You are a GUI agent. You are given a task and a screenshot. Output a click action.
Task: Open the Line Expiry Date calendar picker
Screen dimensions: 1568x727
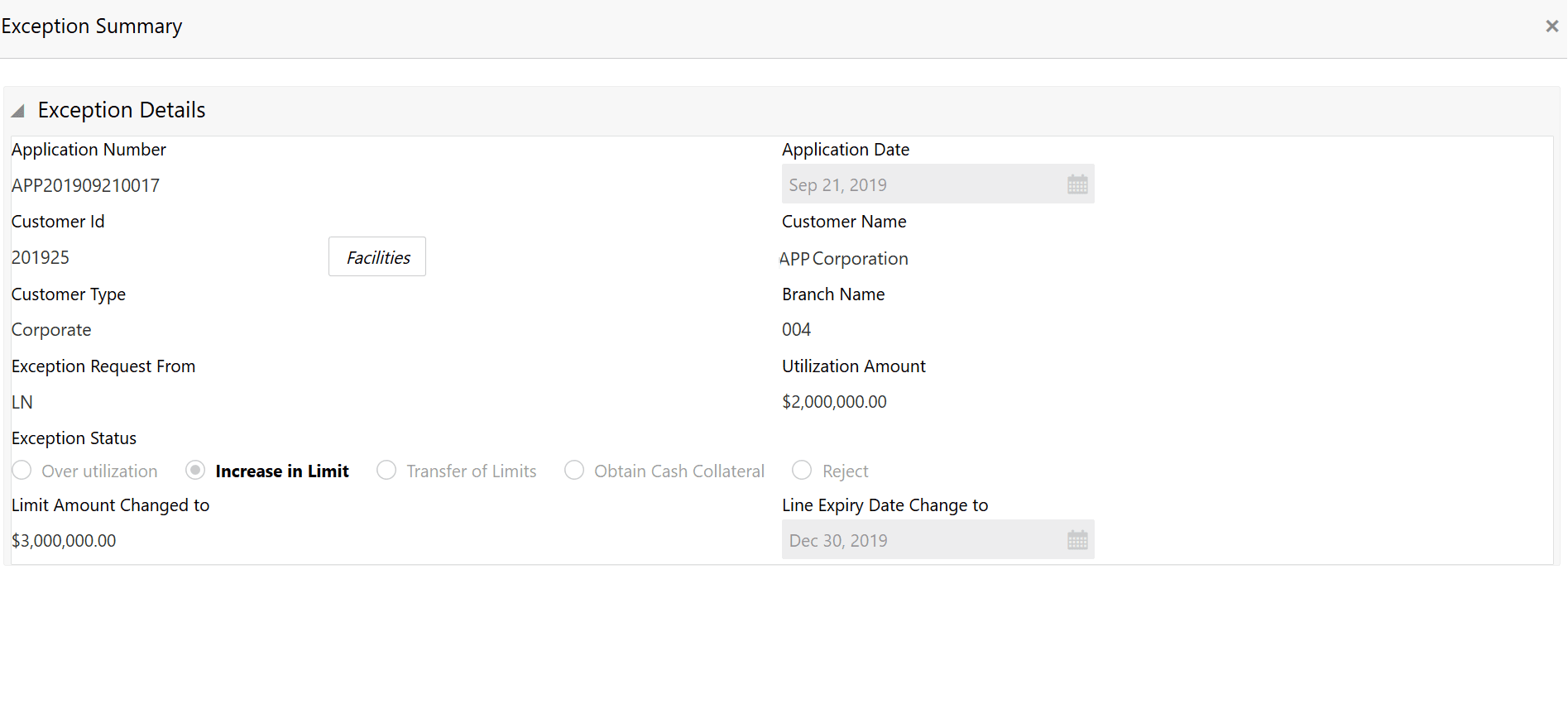click(1077, 540)
